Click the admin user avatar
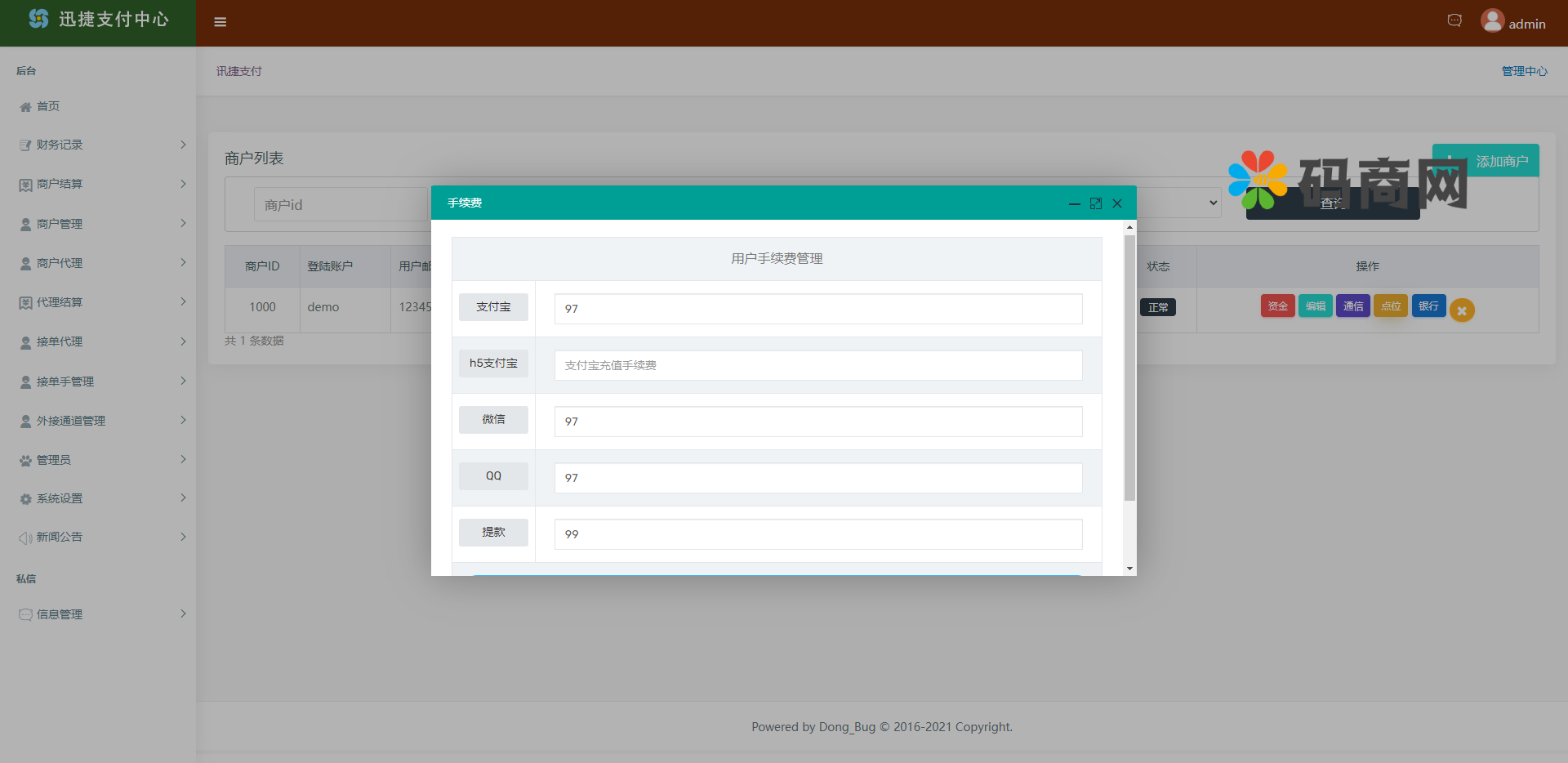Screen dimensions: 1568x763 click(1492, 21)
